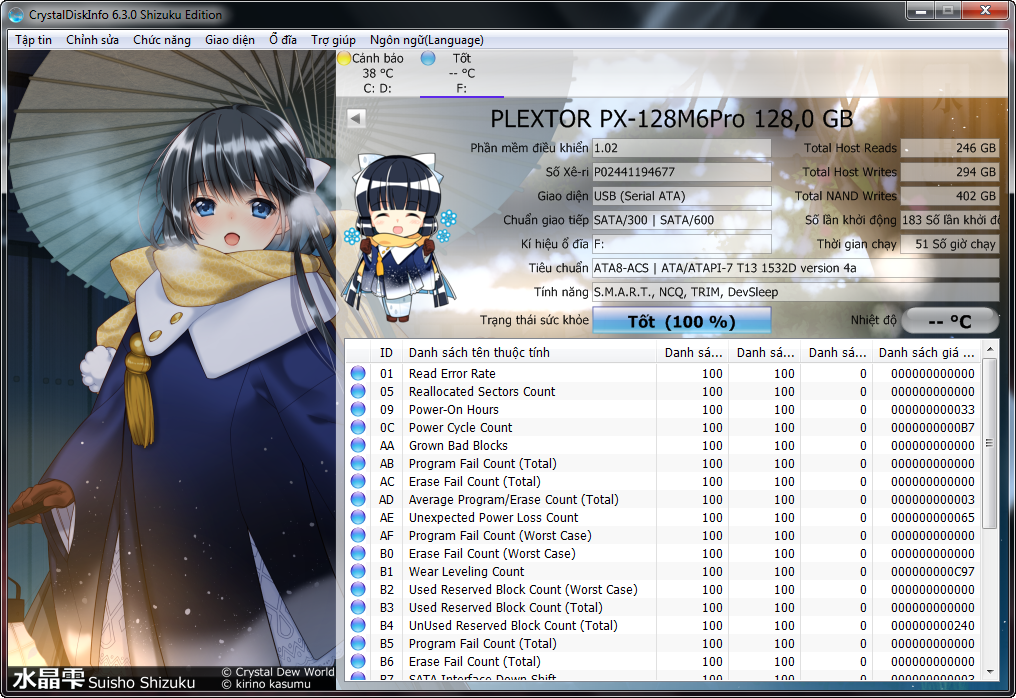The width and height of the screenshot is (1016, 698).
Task: Click raw value 000000000240
Action: tap(932, 625)
